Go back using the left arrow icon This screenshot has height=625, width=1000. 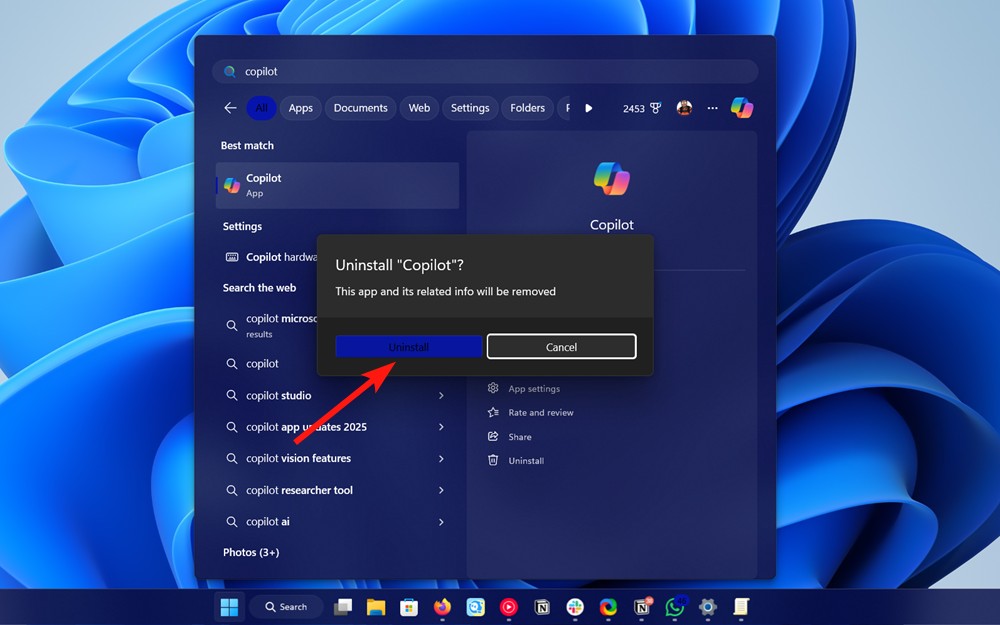click(x=230, y=108)
